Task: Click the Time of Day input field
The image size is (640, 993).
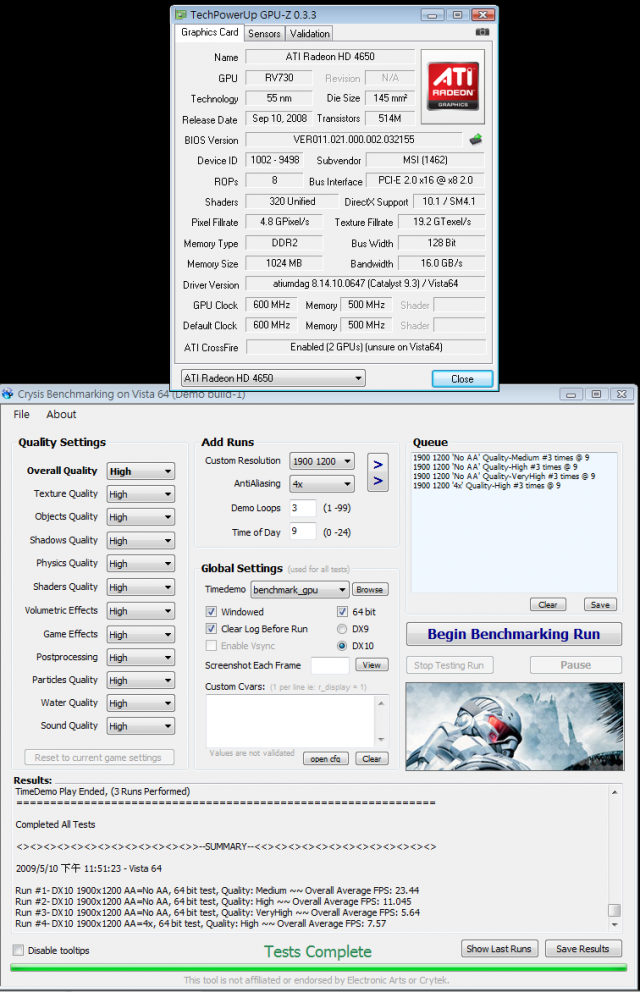Action: pos(303,531)
